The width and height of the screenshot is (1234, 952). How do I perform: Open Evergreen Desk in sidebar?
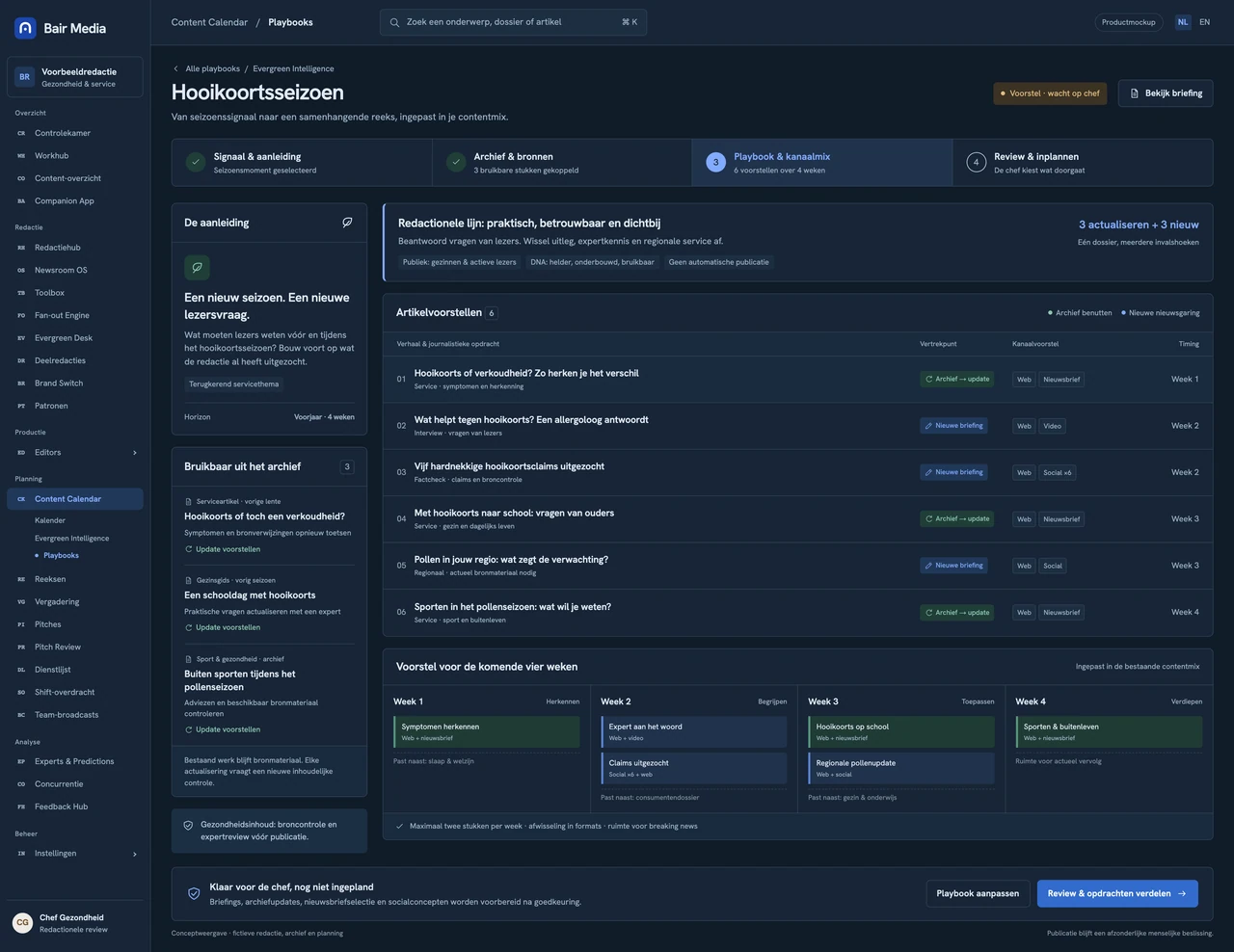pyautogui.click(x=75, y=338)
